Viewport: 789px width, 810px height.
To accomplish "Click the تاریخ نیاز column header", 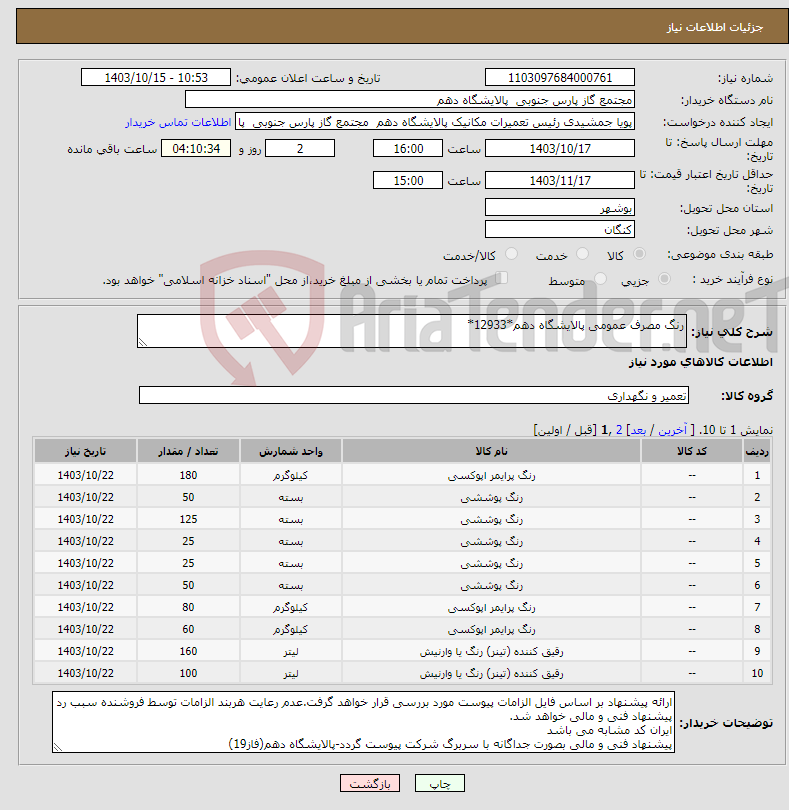I will [85, 451].
